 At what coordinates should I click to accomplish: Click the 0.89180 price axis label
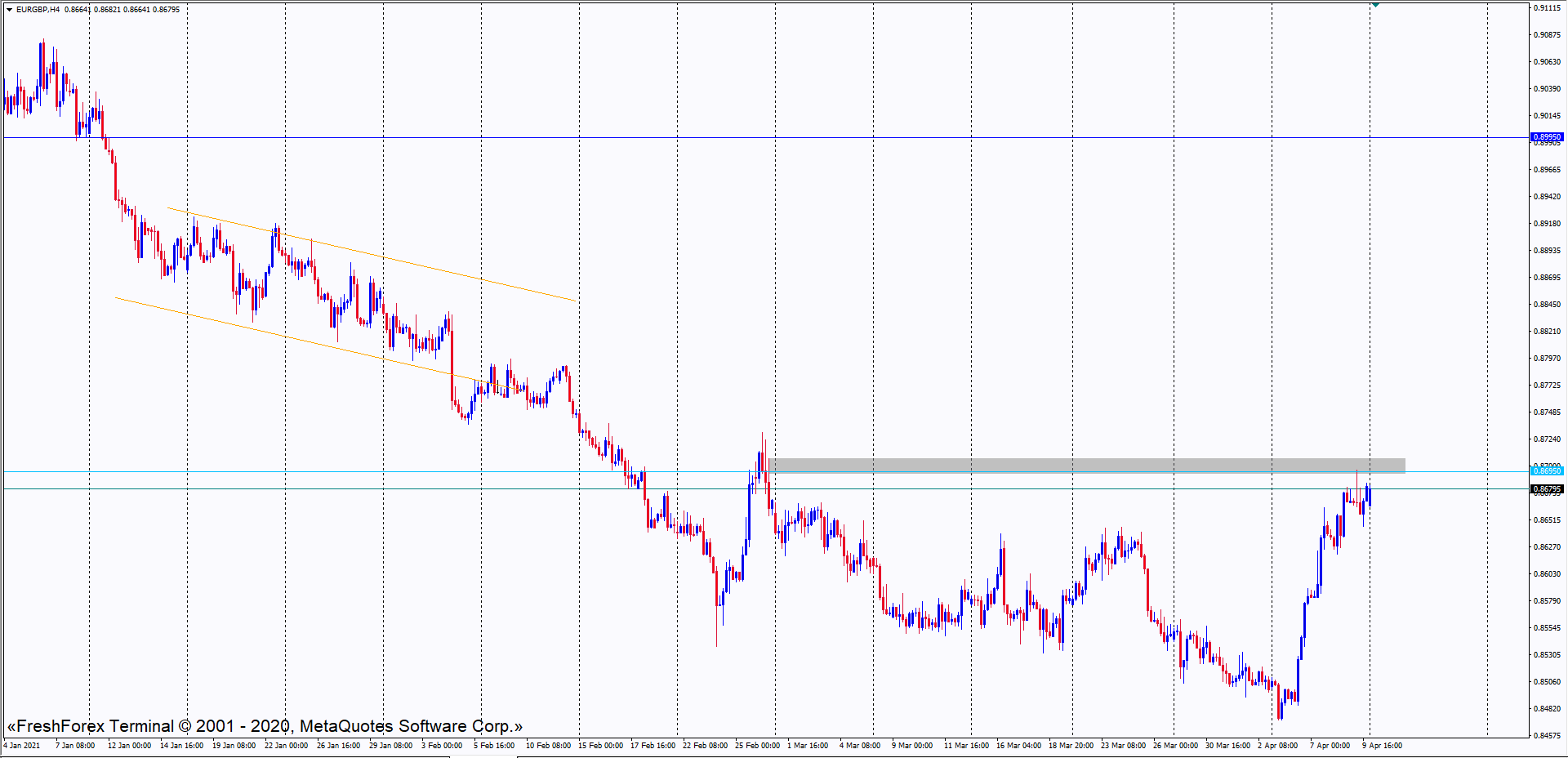(1547, 224)
